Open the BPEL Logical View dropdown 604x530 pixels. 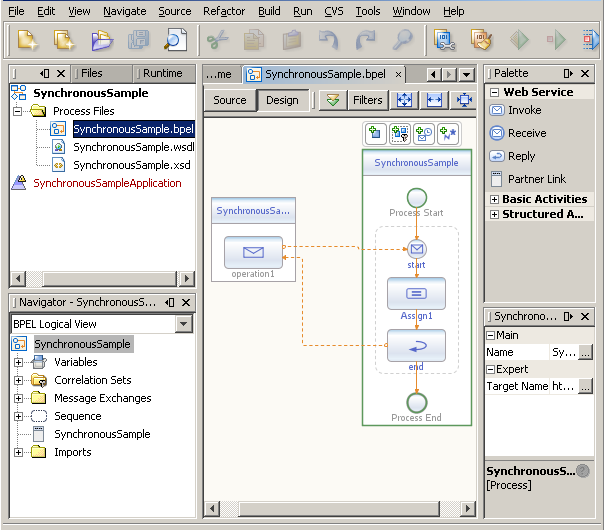coord(183,324)
